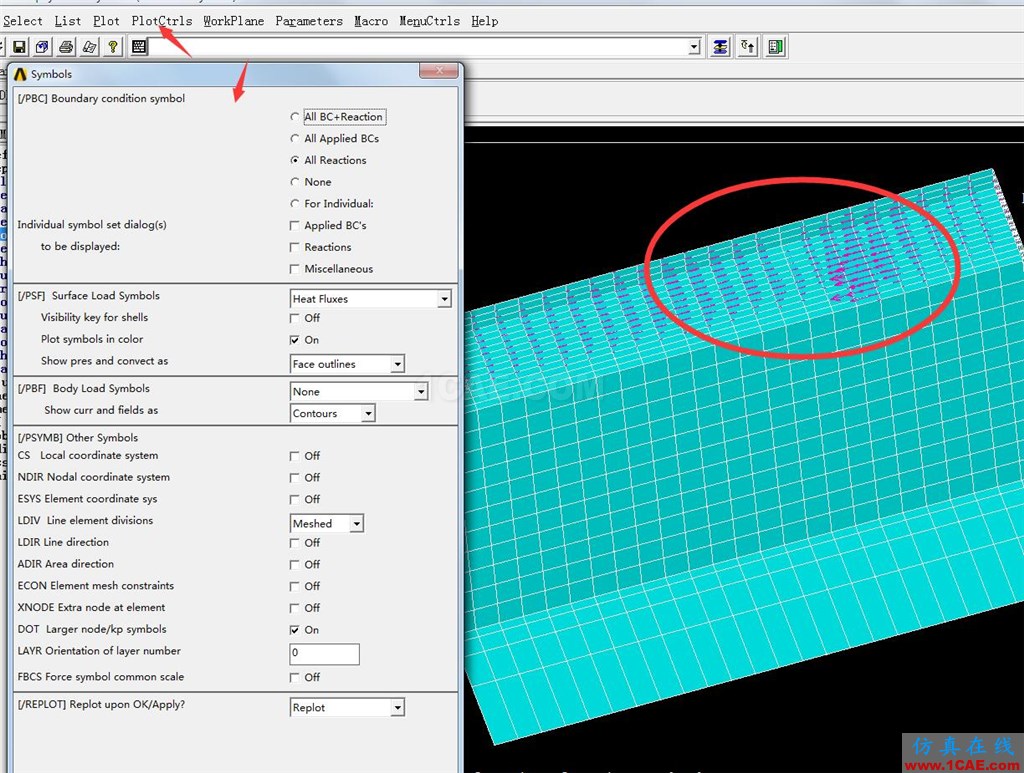
Task: Click the Save database toolbar icon
Action: pos(20,46)
